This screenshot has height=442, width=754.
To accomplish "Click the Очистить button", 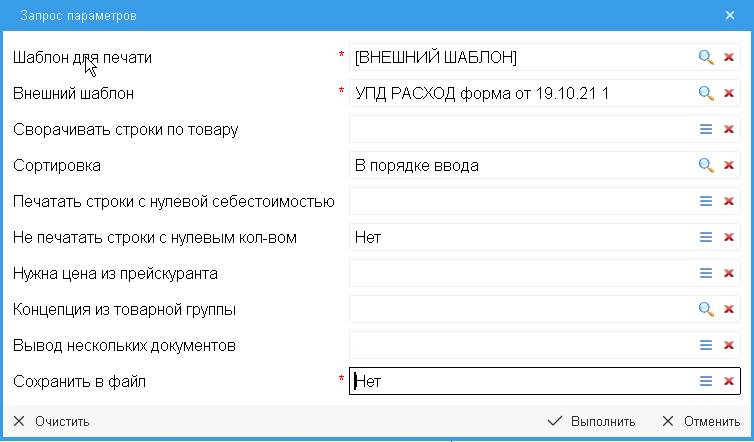I will [52, 422].
